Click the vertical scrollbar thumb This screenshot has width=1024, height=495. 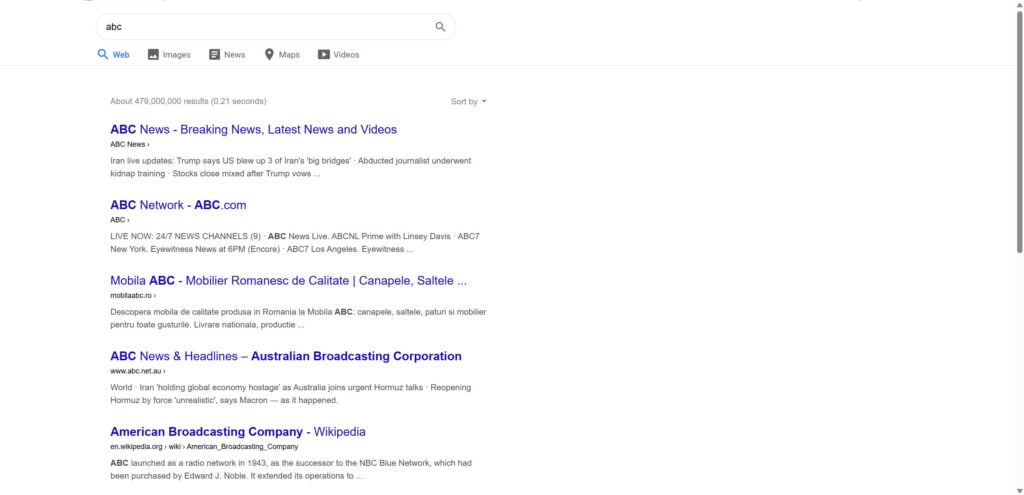click(x=1019, y=133)
